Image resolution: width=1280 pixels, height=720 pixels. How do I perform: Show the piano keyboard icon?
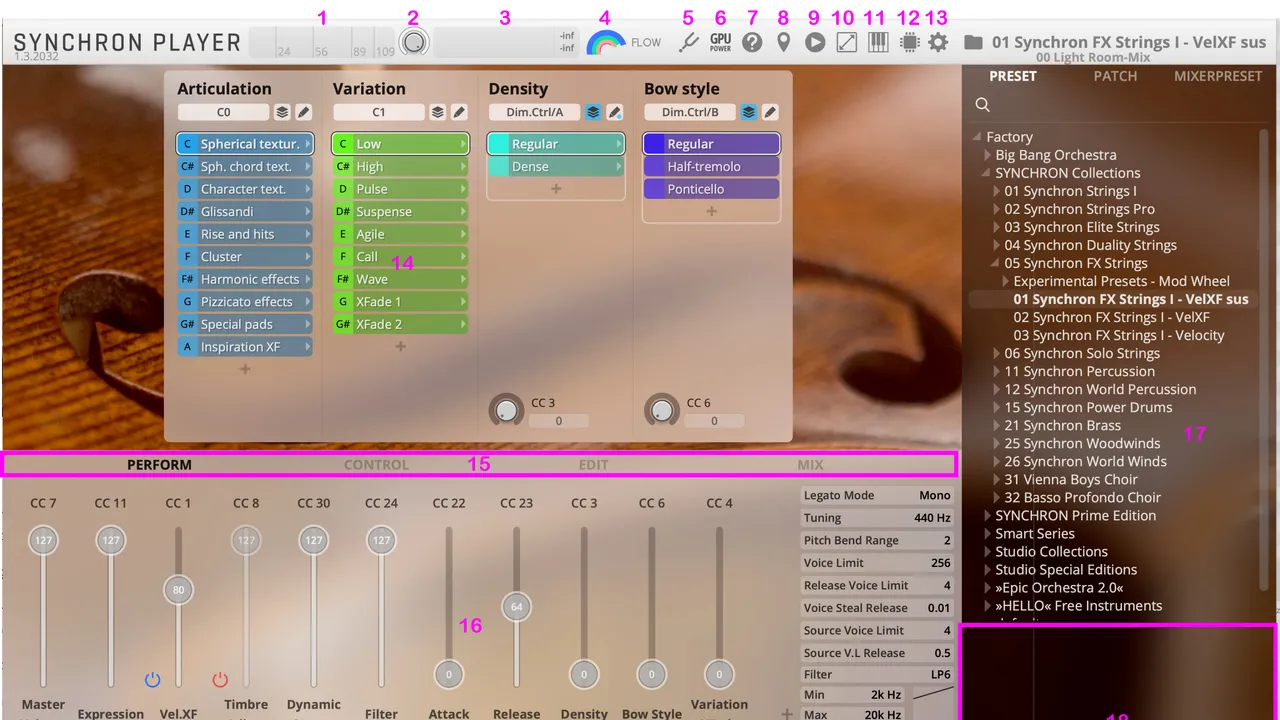pos(877,43)
